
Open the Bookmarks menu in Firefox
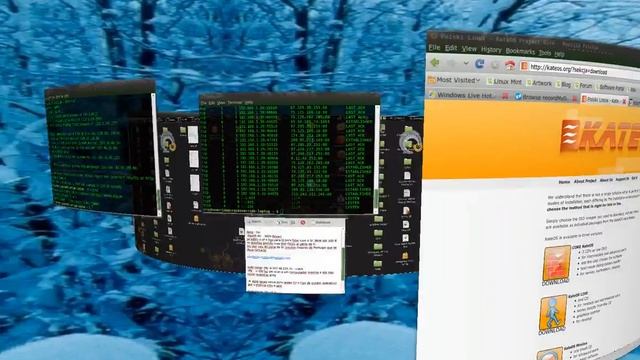coord(520,51)
